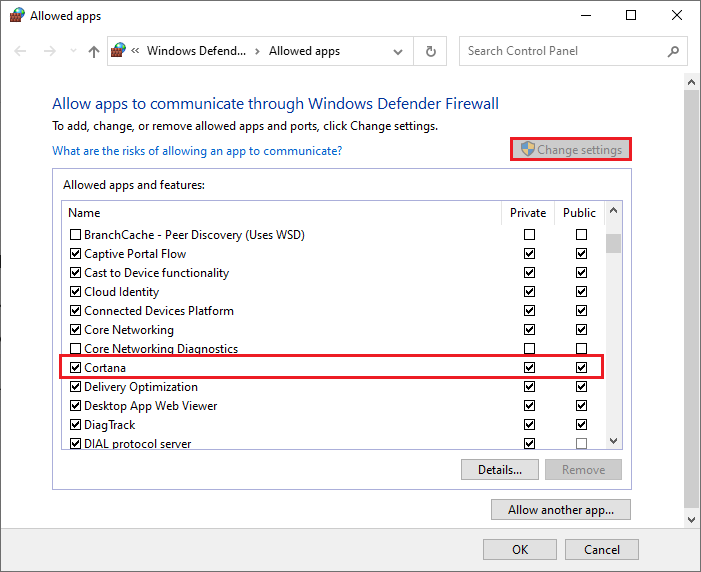Select Windows Defend... breadcrumb segment
This screenshot has height=572, width=701.
point(197,51)
